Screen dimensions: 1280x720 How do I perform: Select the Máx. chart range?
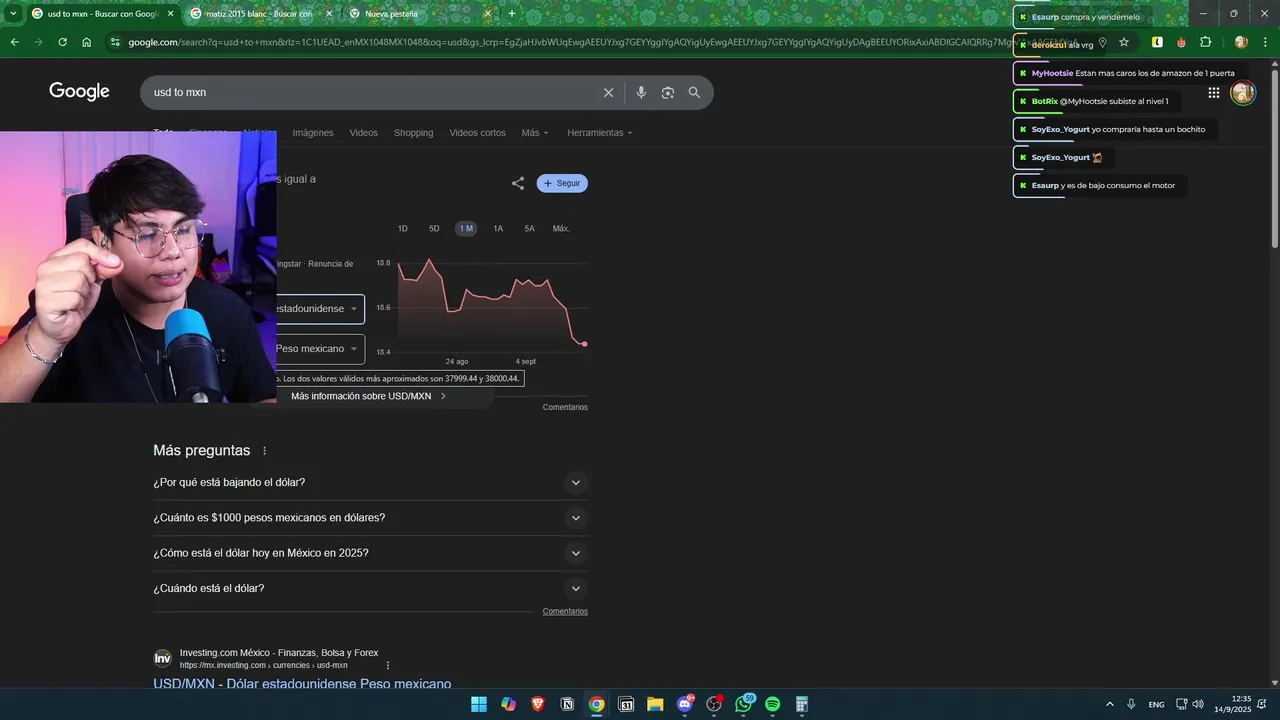coord(561,229)
